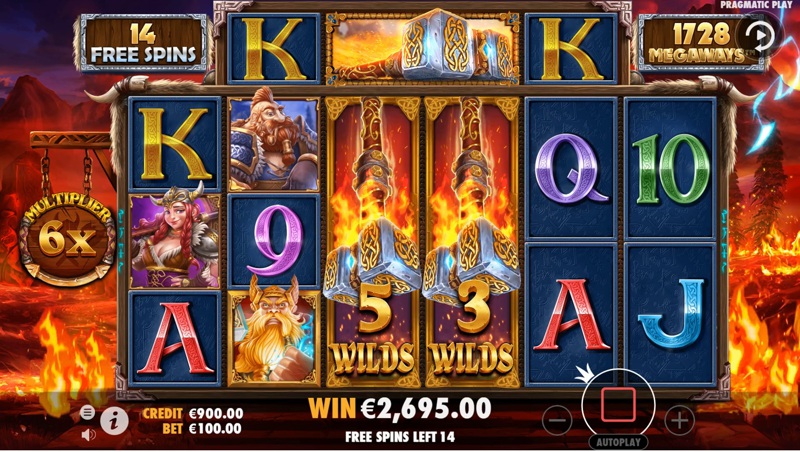Image resolution: width=800 pixels, height=452 pixels.
Task: Click the 5 Wilds hammer reel
Action: tap(373, 241)
